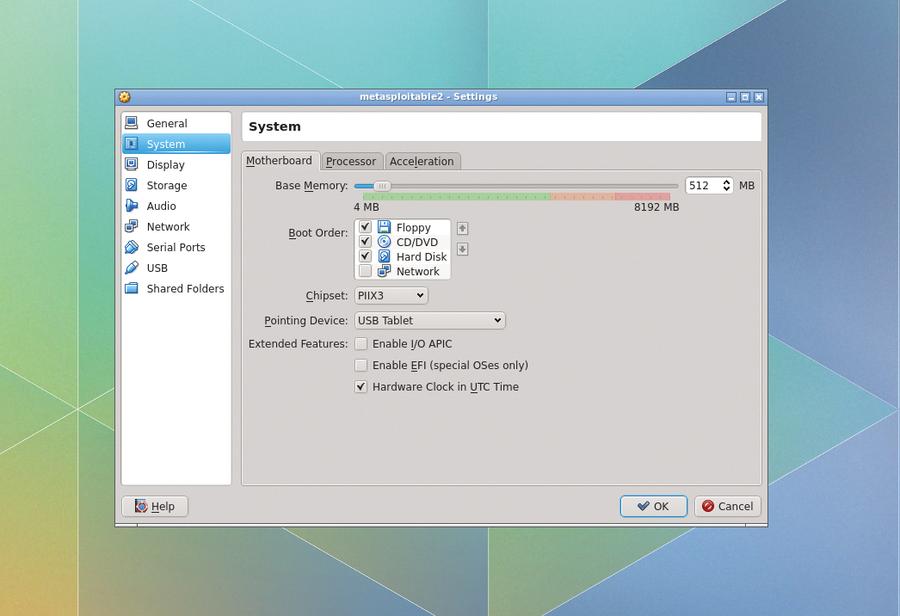Screen dimensions: 900x616
Task: Toggle Enable EFI (special OSes only)
Action: (362, 365)
